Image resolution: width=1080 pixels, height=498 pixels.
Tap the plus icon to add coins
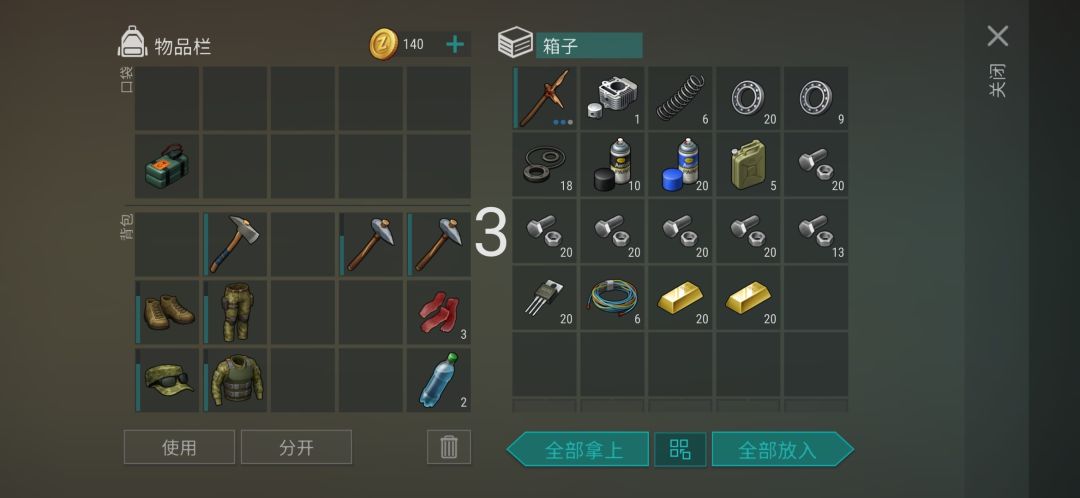coord(455,45)
